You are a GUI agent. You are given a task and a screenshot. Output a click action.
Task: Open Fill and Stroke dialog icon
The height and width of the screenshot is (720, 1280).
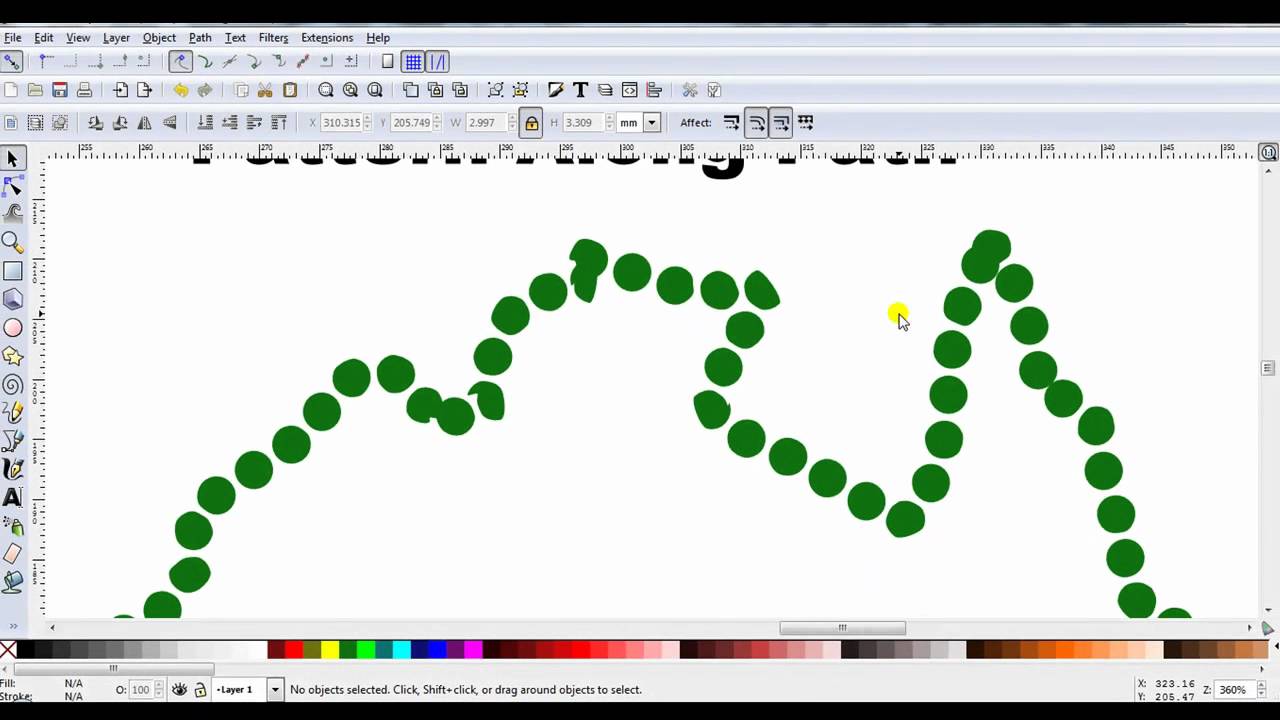[x=555, y=90]
